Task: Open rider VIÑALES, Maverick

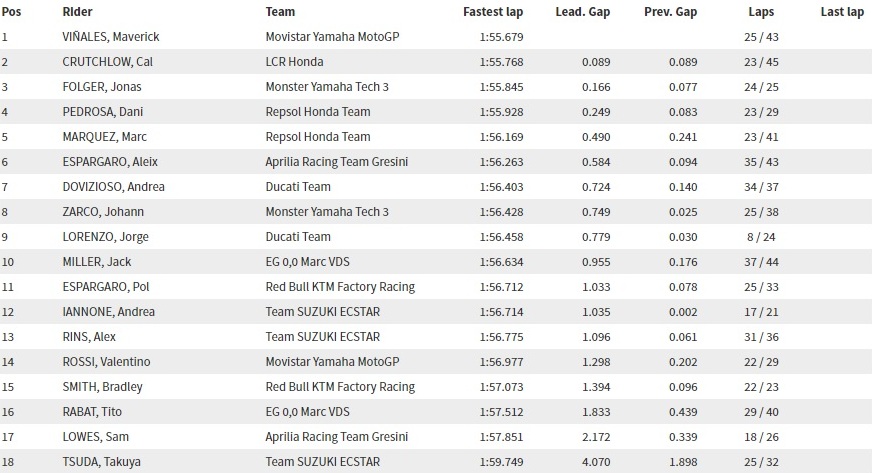Action: point(111,37)
